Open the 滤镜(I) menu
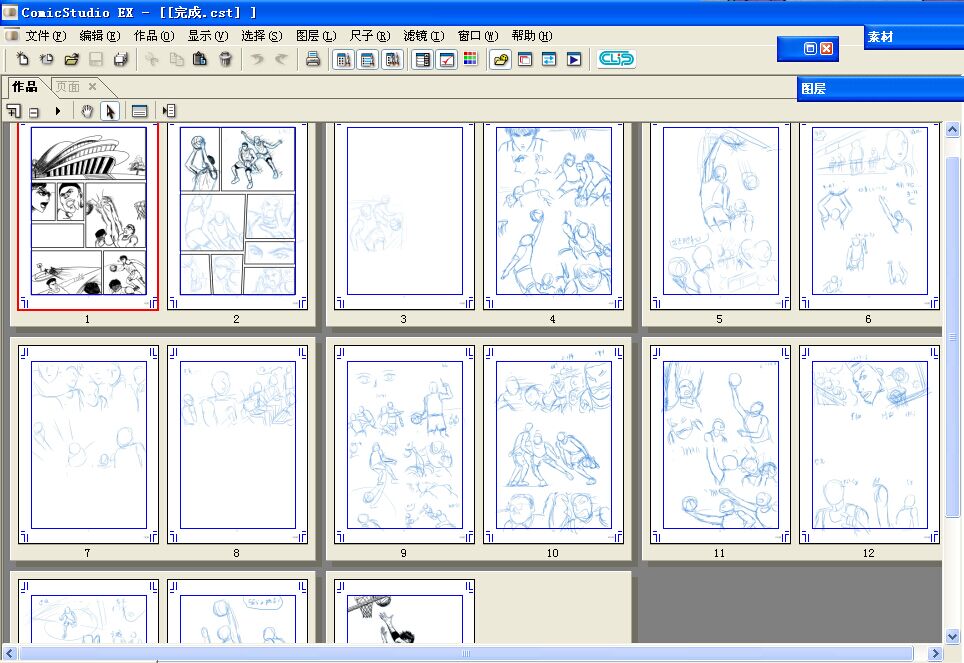 coord(424,36)
